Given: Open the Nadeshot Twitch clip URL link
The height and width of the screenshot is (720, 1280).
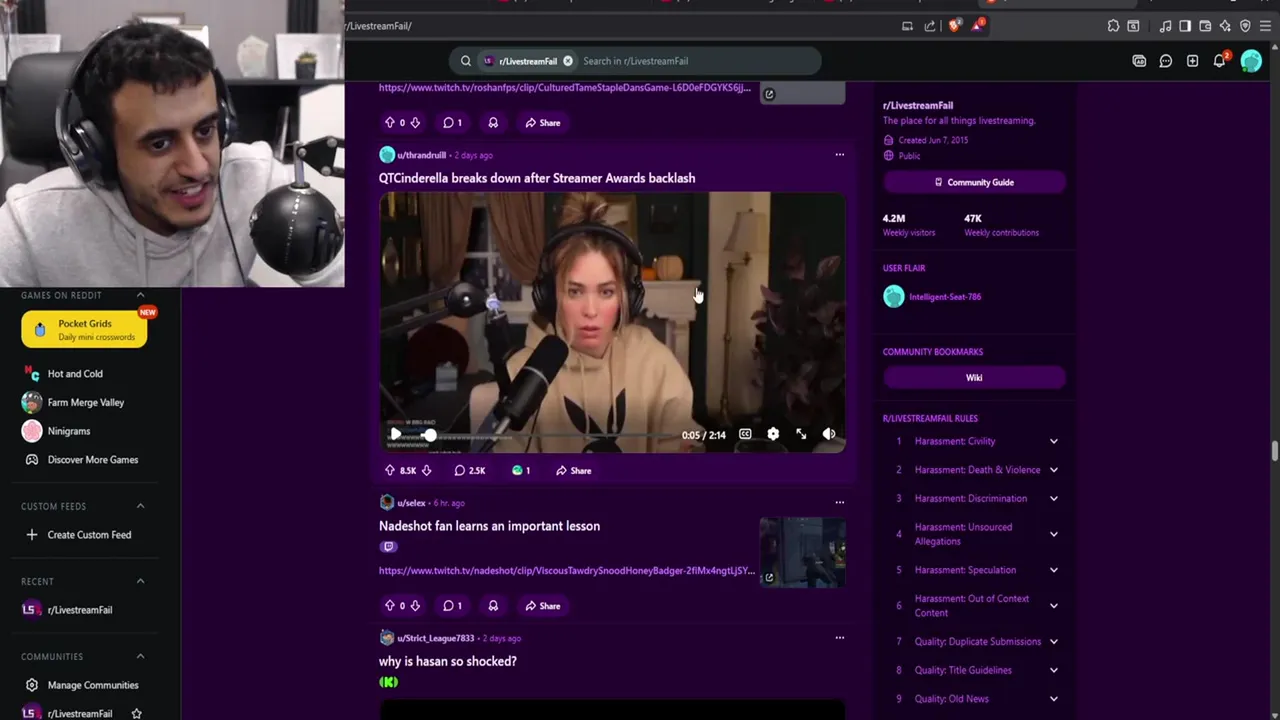Looking at the screenshot, I should tap(566, 571).
